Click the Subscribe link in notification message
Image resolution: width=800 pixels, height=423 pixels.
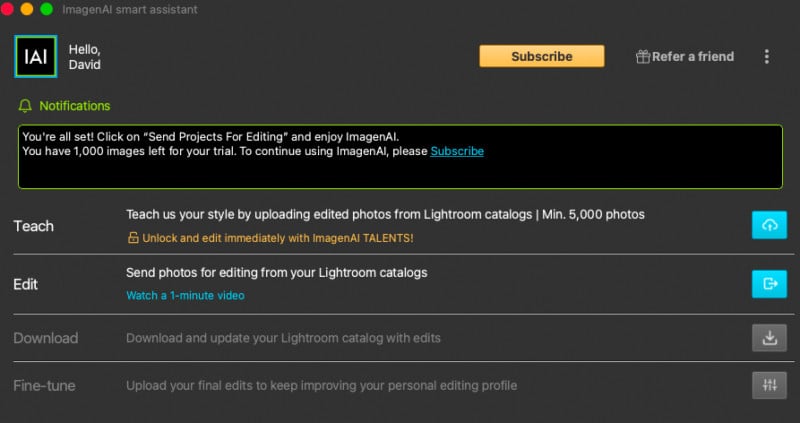click(x=457, y=151)
